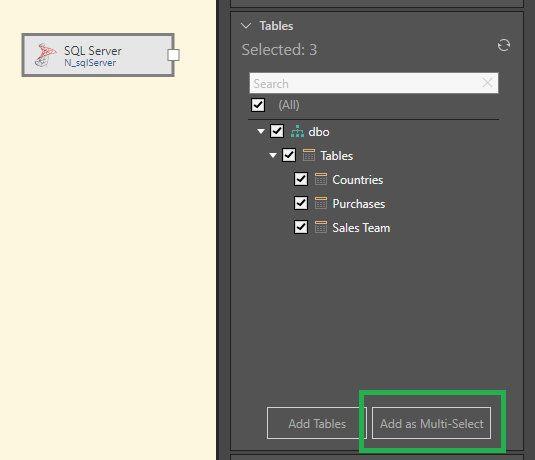Collapse the Tables folder tree node
535x460 pixels.
point(273,156)
